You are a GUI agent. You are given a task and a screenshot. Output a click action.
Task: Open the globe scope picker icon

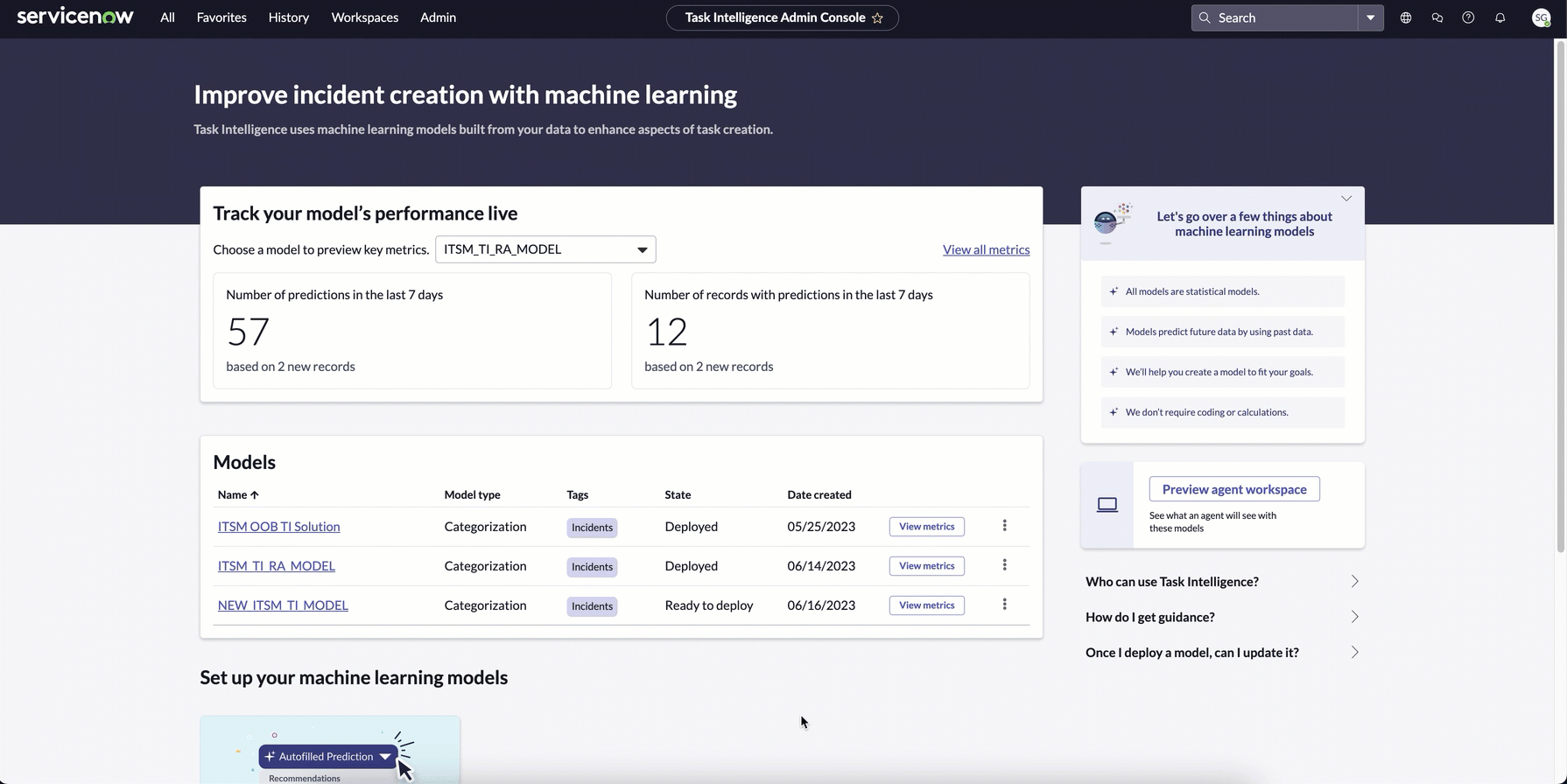[x=1406, y=17]
